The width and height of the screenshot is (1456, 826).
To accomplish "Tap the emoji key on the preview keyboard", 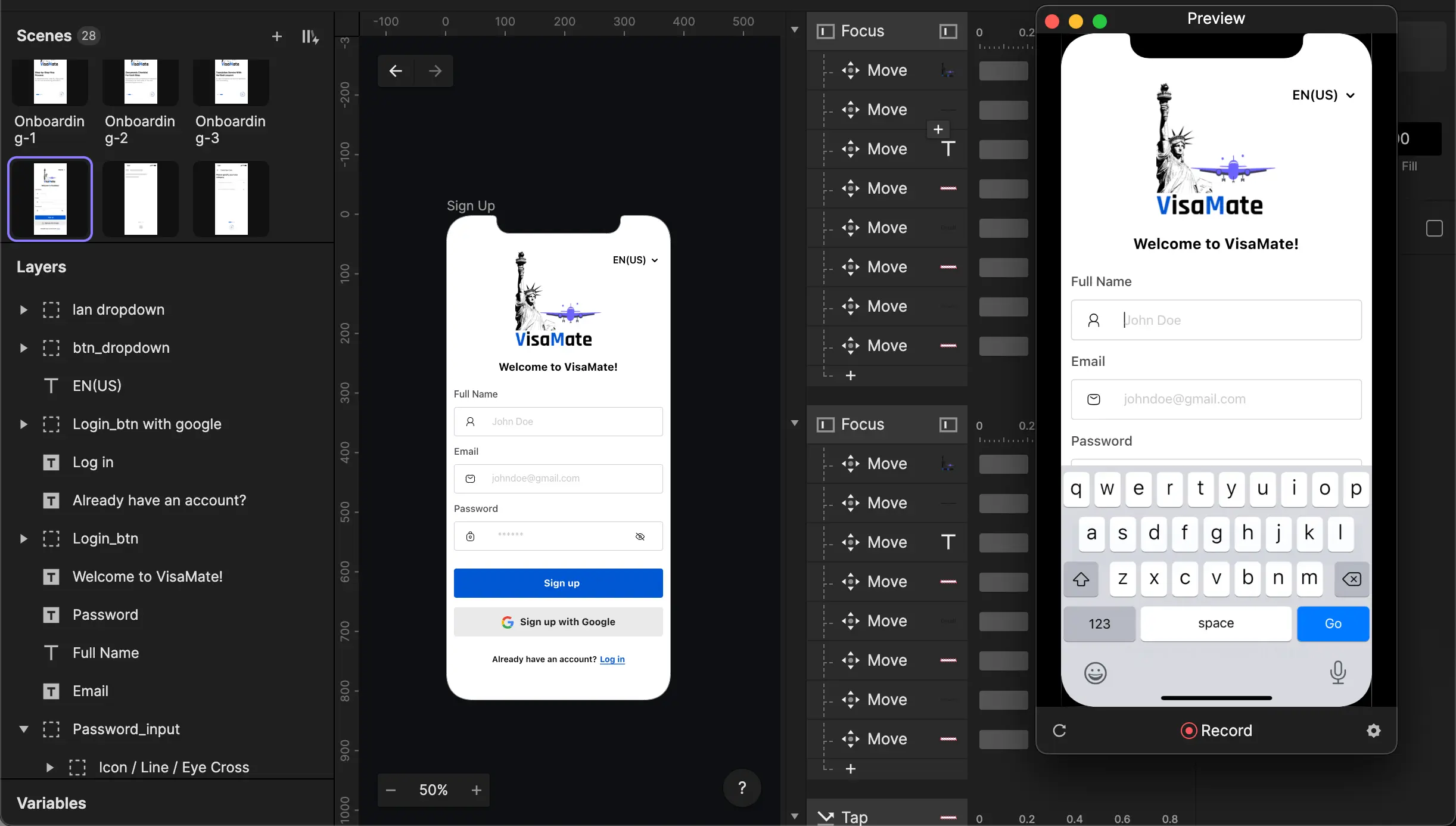I will [x=1095, y=673].
